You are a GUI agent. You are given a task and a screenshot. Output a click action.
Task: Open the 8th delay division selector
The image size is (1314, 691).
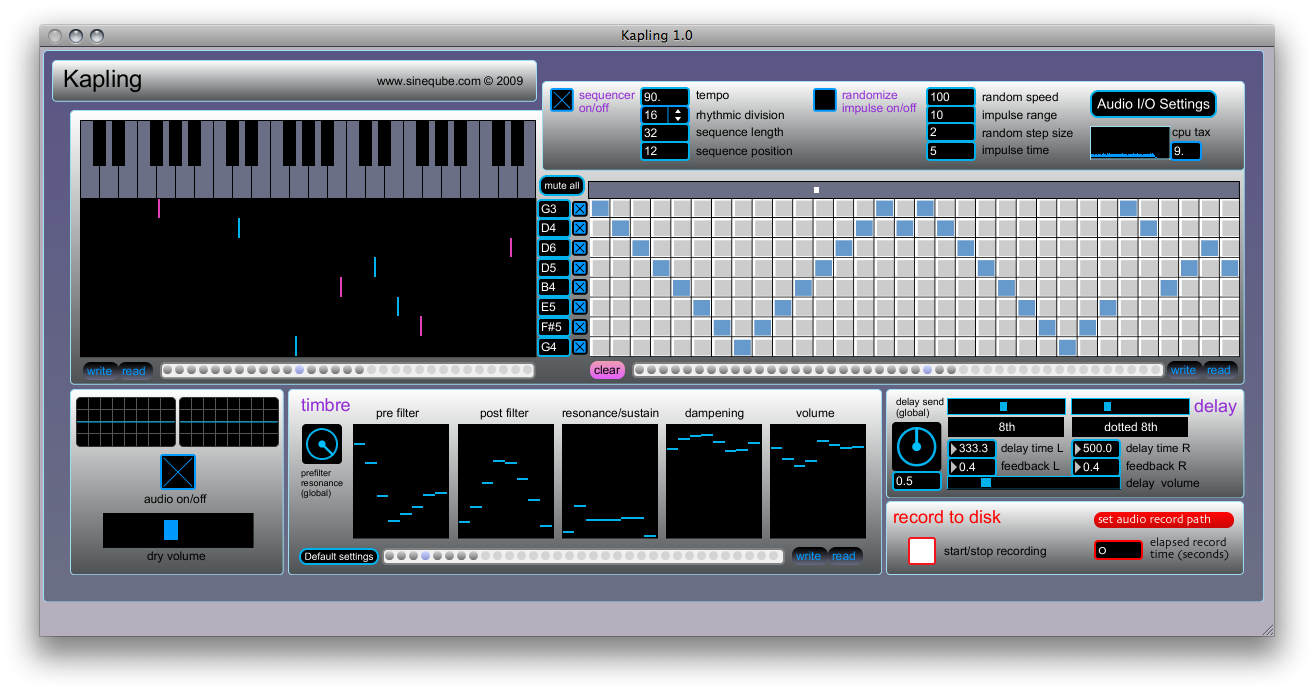[1006, 427]
